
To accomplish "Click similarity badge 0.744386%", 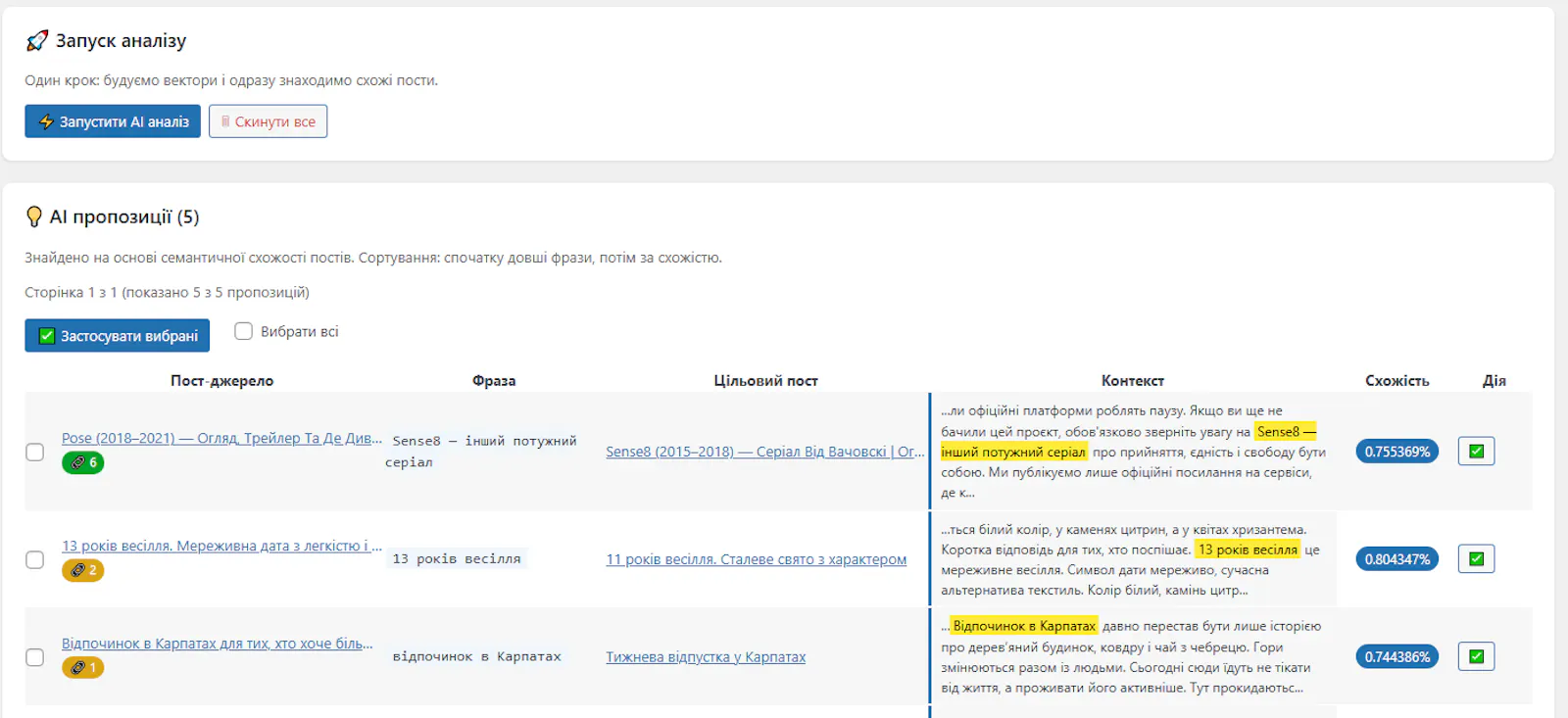I will [x=1397, y=657].
